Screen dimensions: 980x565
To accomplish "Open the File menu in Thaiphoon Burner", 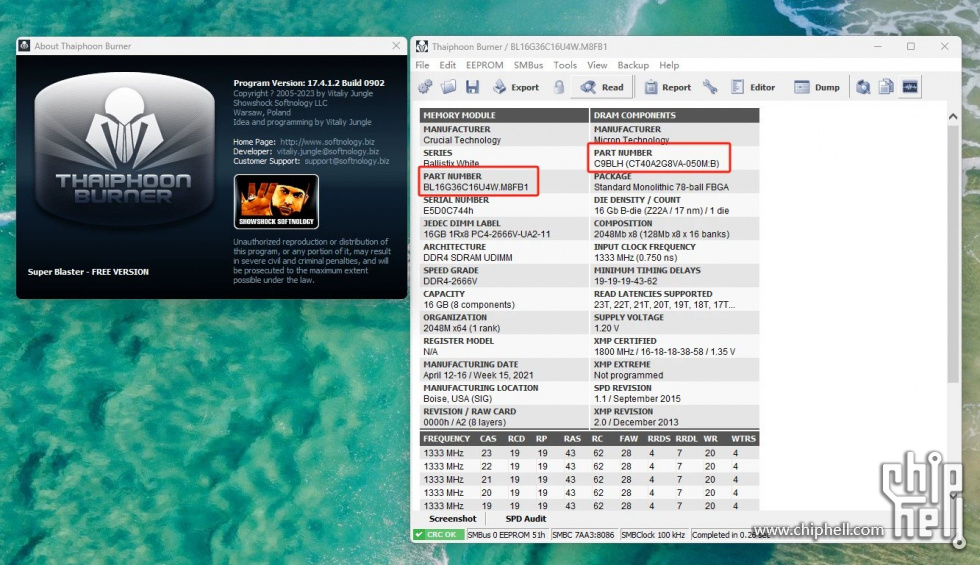I will [422, 65].
